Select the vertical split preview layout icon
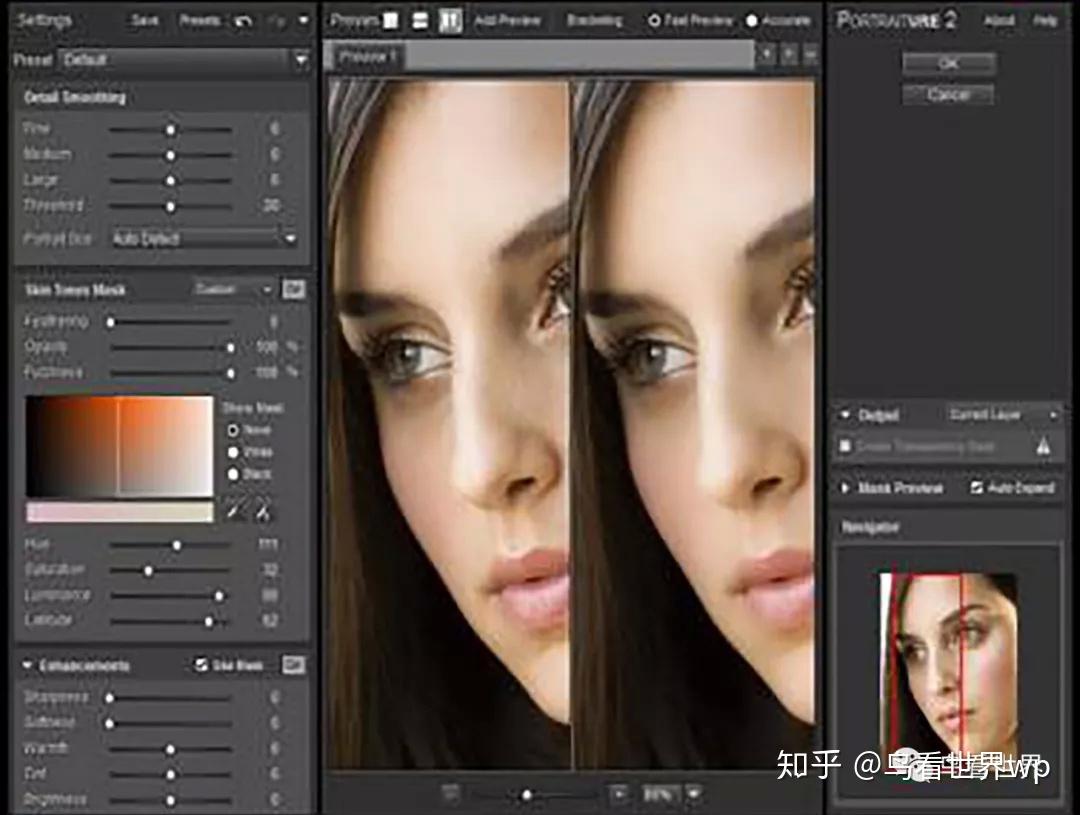The width and height of the screenshot is (1080, 815). coord(450,19)
